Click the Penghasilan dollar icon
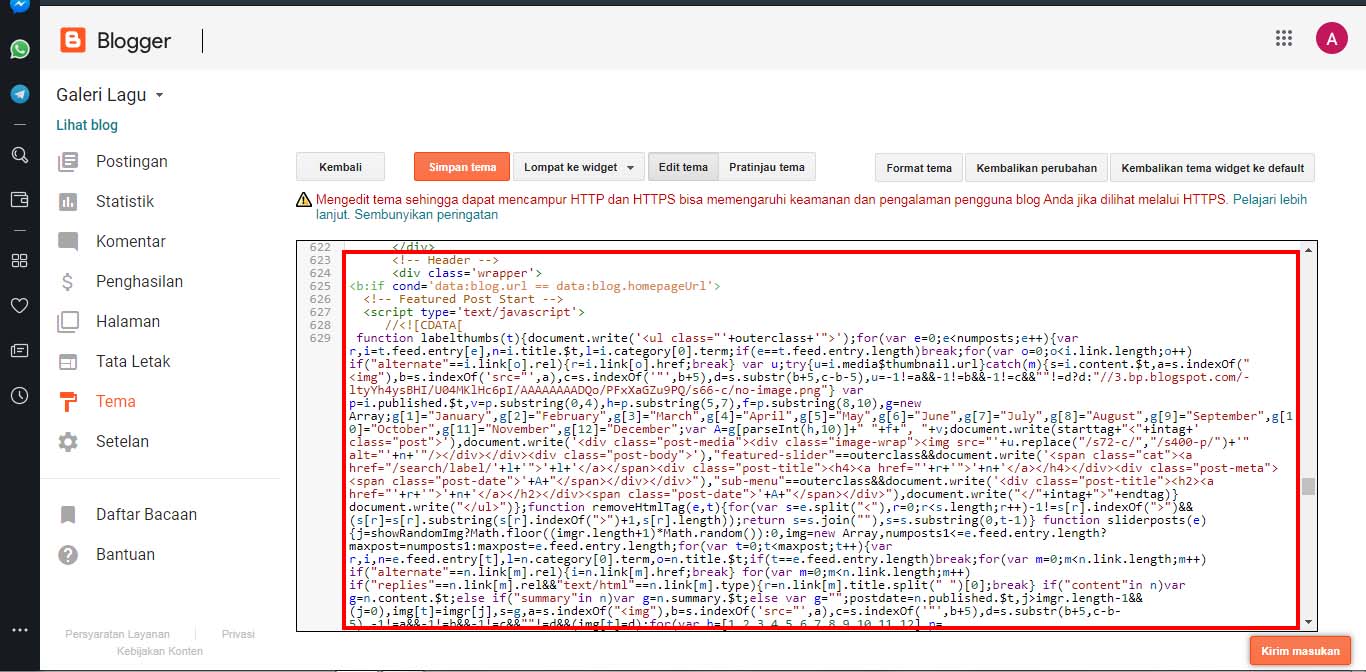The image size is (1366, 672). pyautogui.click(x=68, y=281)
